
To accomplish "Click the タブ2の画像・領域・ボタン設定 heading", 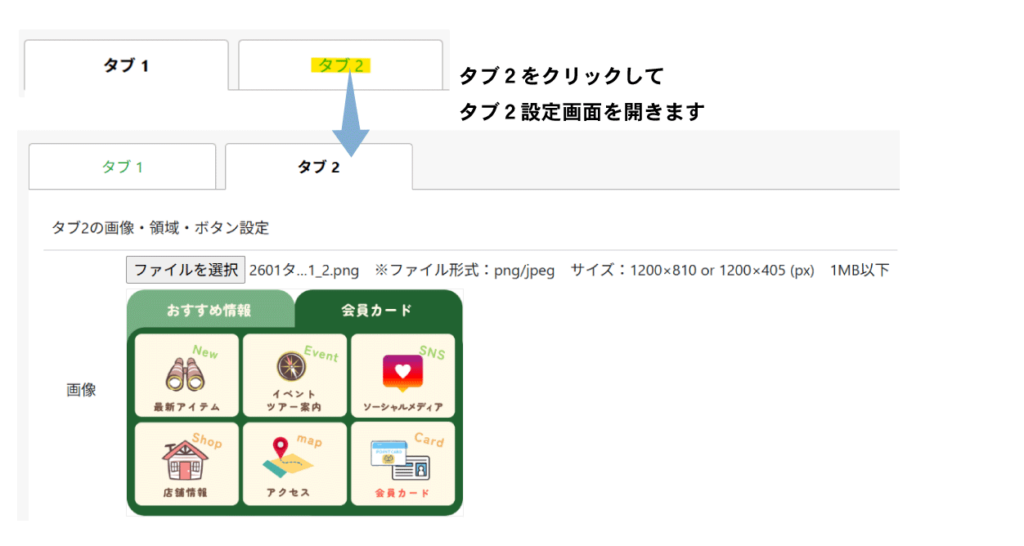I will pos(160,227).
